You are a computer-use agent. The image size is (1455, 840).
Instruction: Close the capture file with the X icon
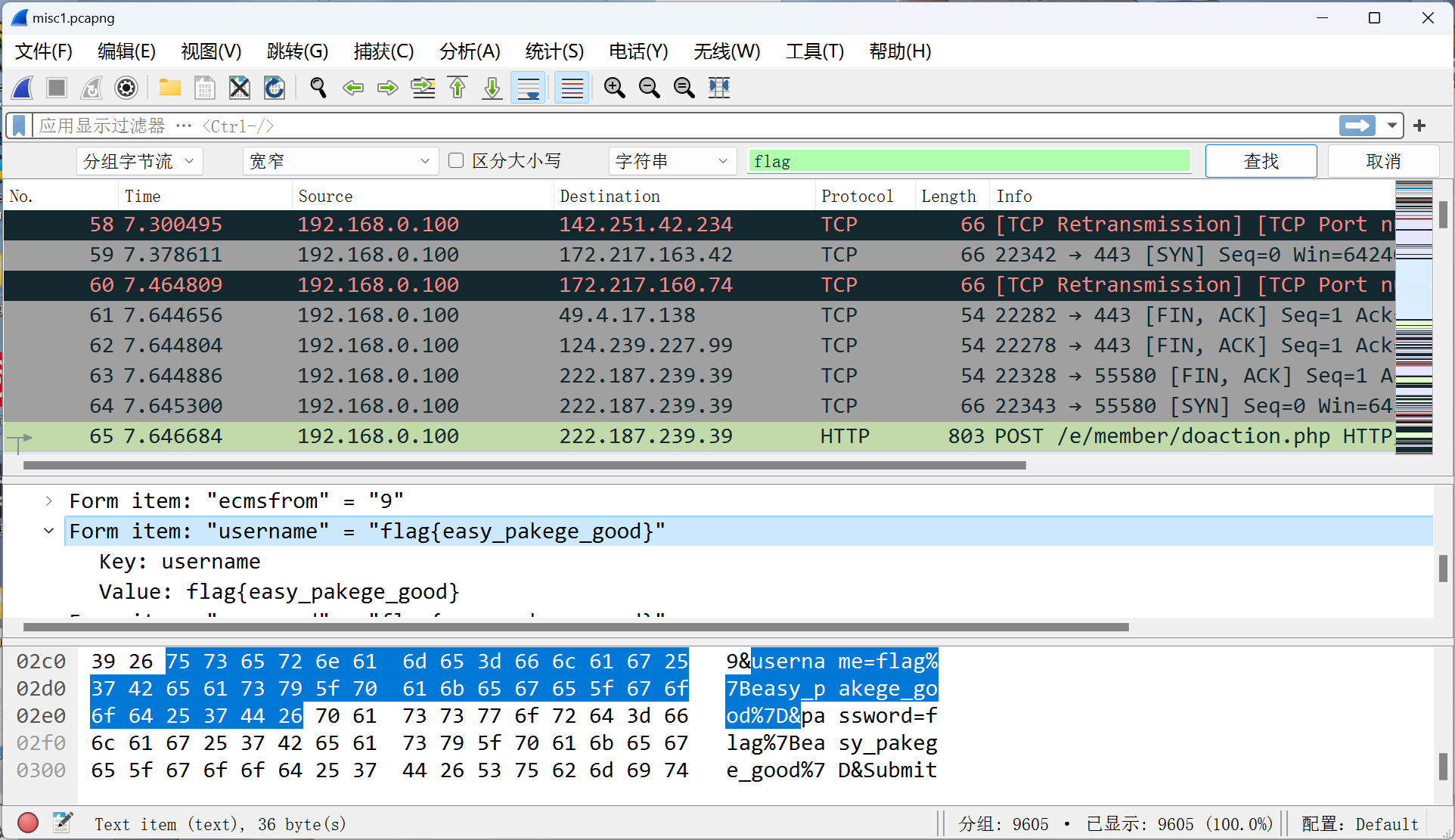coord(239,88)
